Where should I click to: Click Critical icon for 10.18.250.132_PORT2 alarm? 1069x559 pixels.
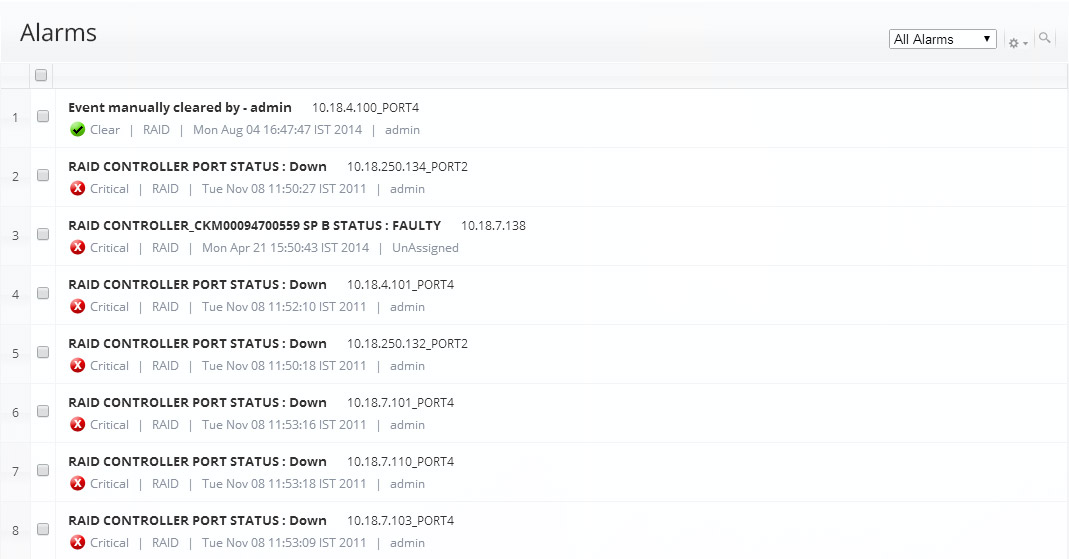point(78,366)
